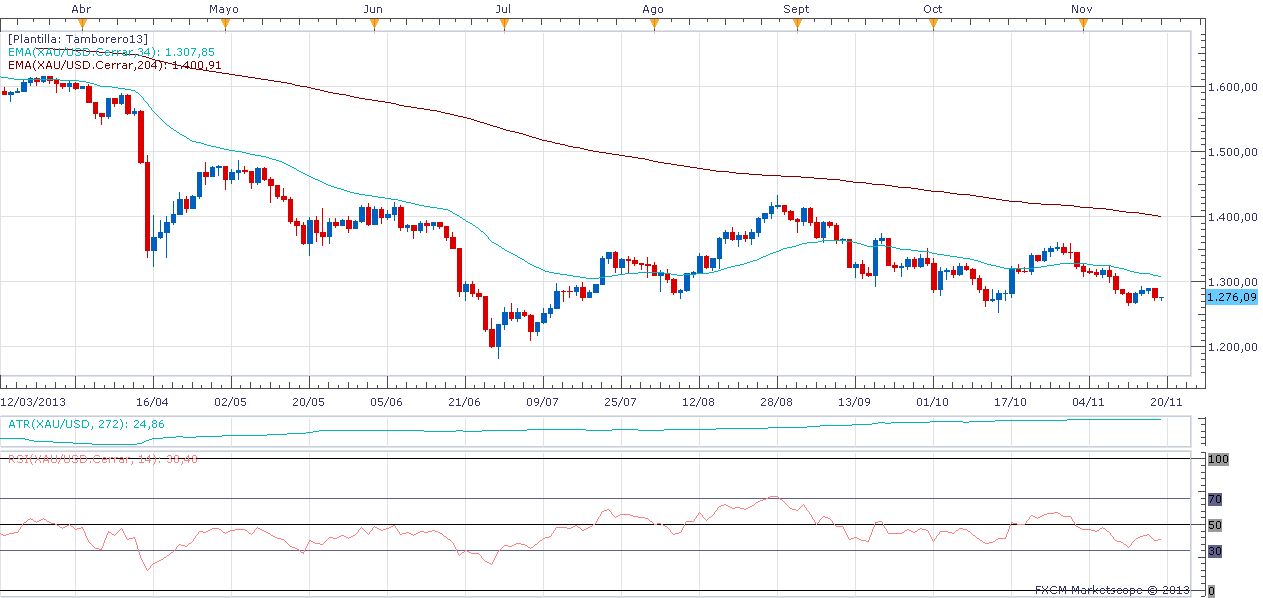The height and width of the screenshot is (598, 1263).
Task: Click the RSI(XAU/USD.Cerrar, 14) indicator label
Action: click(x=101, y=459)
